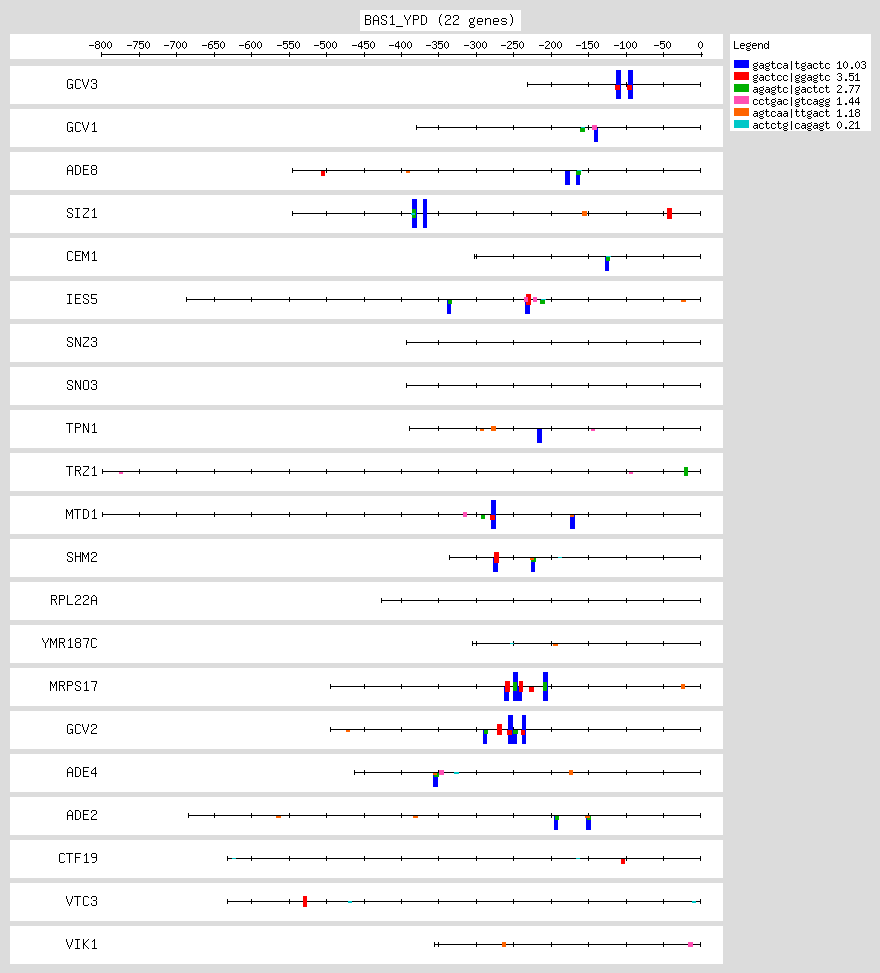
Task: Select the green agagtc|gactct legend swatch
Action: point(741,89)
